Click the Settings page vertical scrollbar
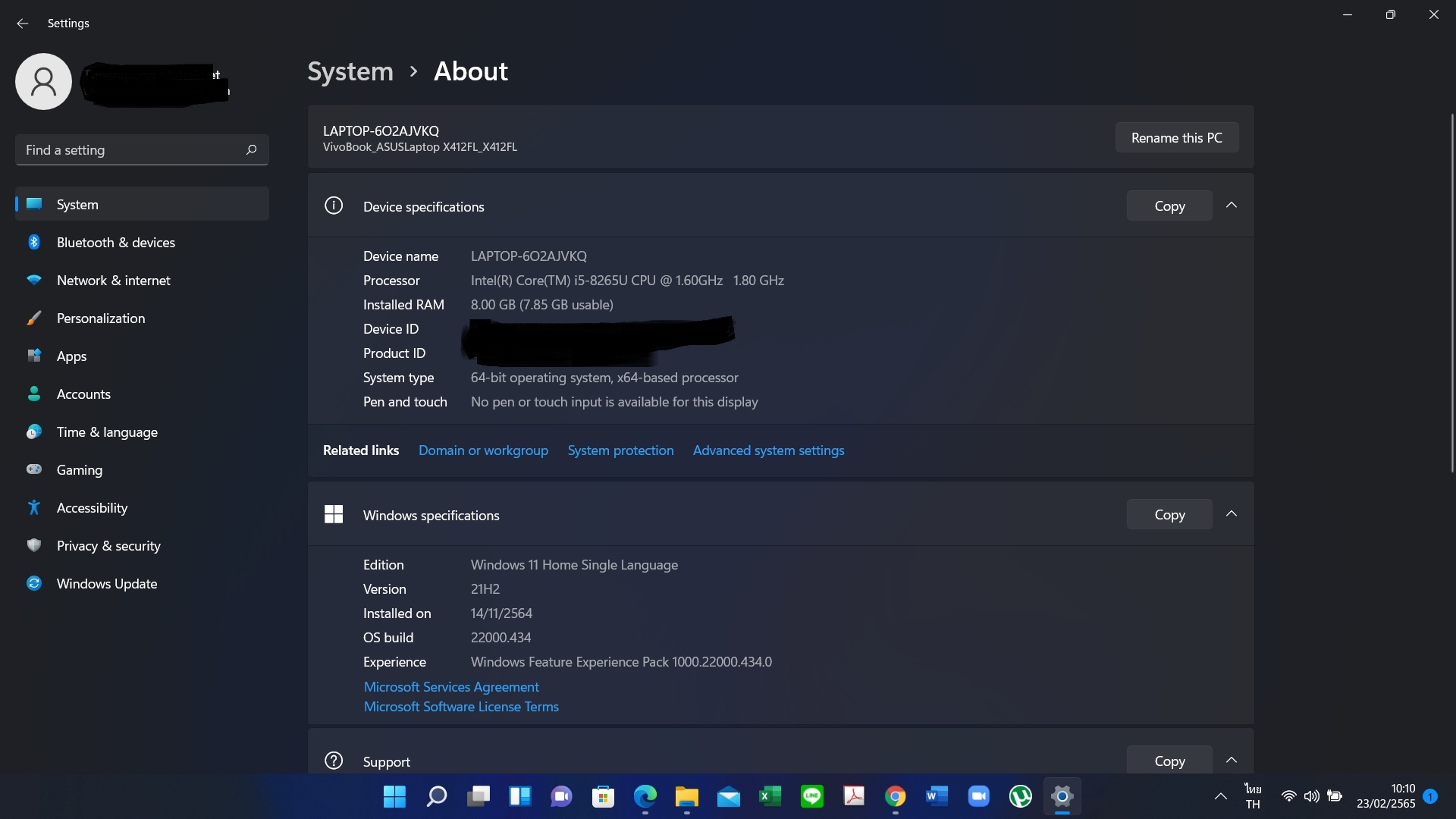Viewport: 1456px width, 819px height. [1452, 293]
